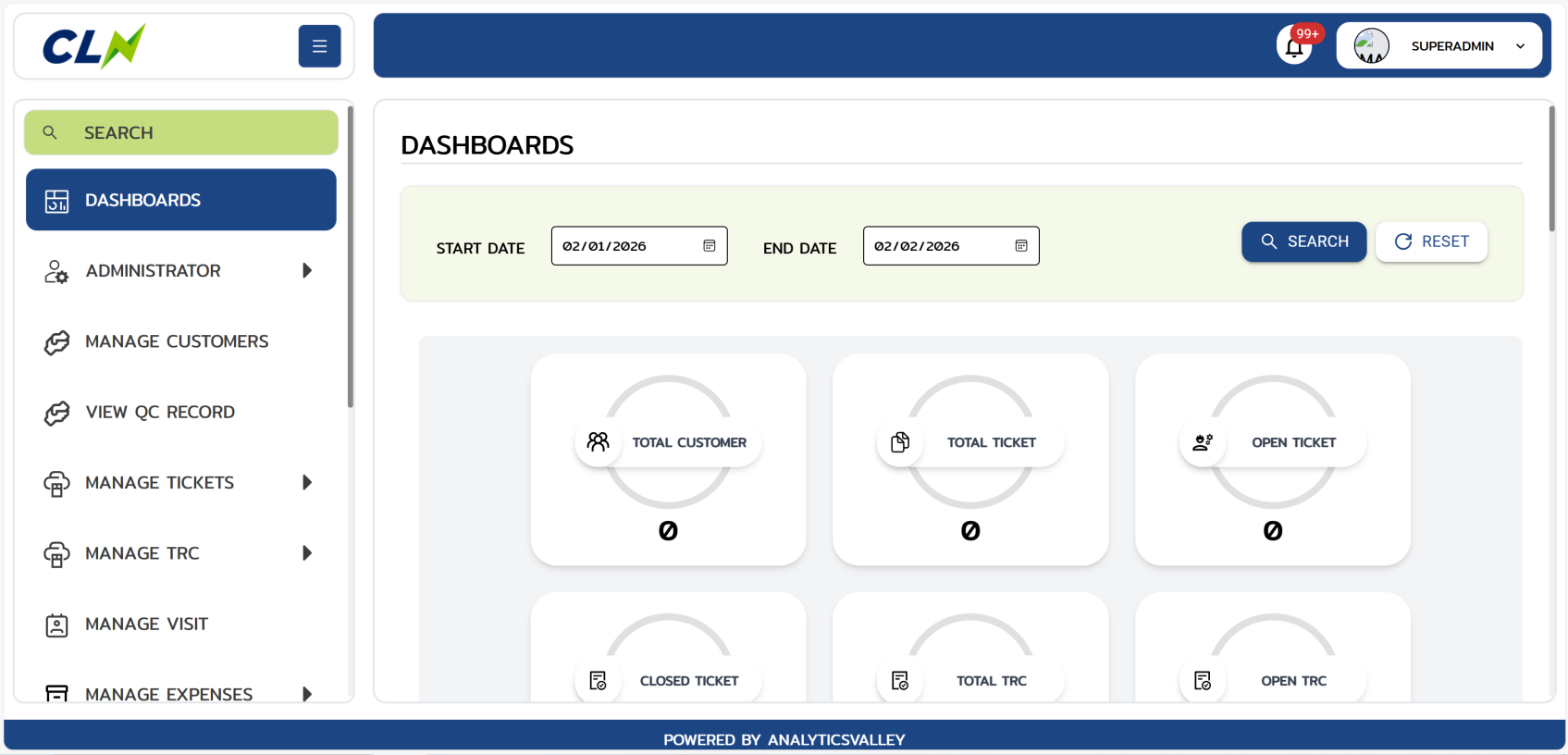Click the CLOSED TICKET icon

599,681
